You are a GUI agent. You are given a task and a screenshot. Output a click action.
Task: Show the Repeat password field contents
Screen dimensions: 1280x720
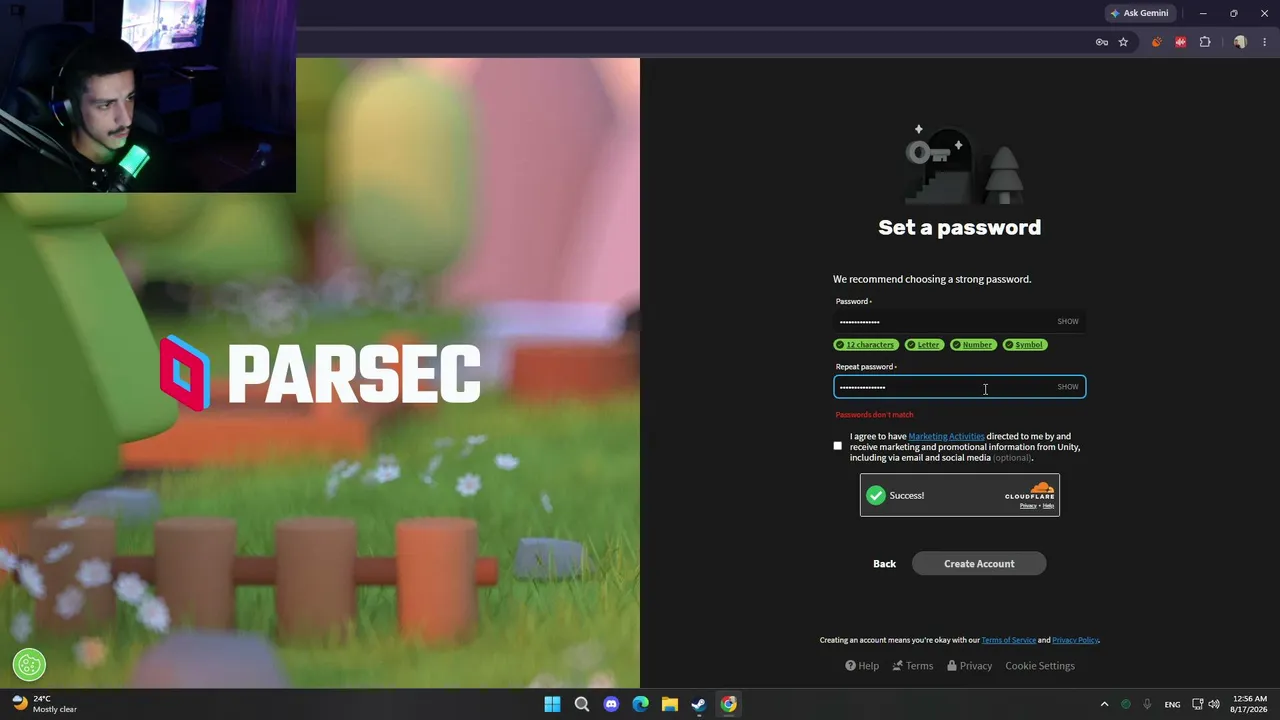tap(1068, 387)
